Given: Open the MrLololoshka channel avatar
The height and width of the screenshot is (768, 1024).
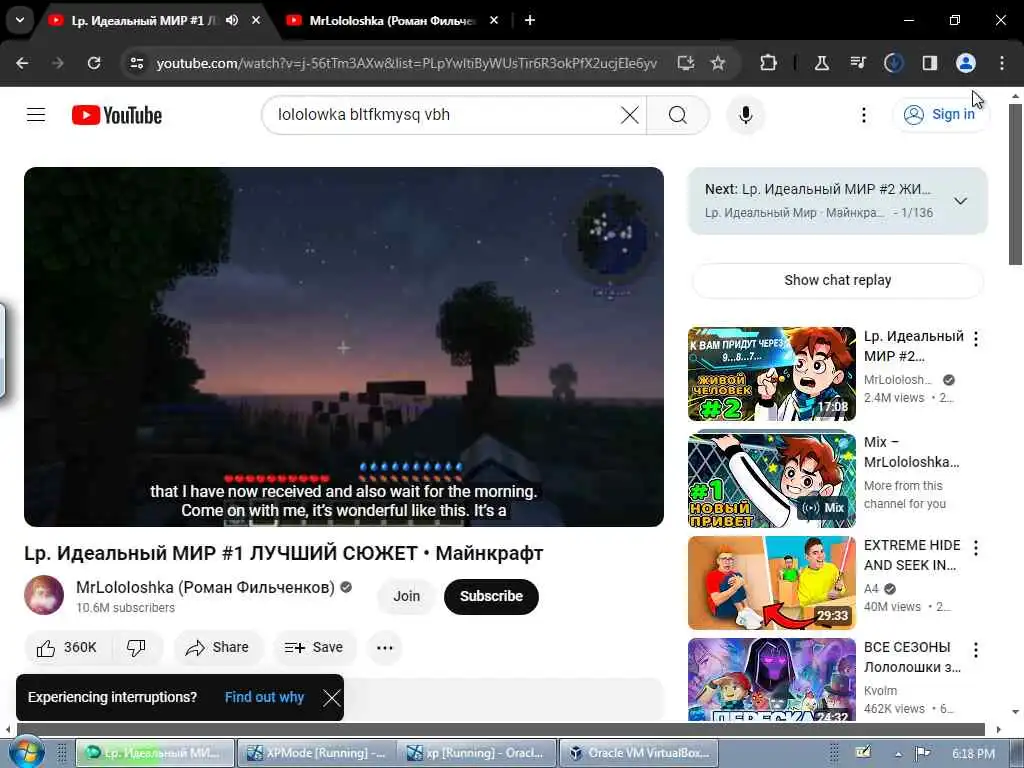Looking at the screenshot, I should click(44, 595).
